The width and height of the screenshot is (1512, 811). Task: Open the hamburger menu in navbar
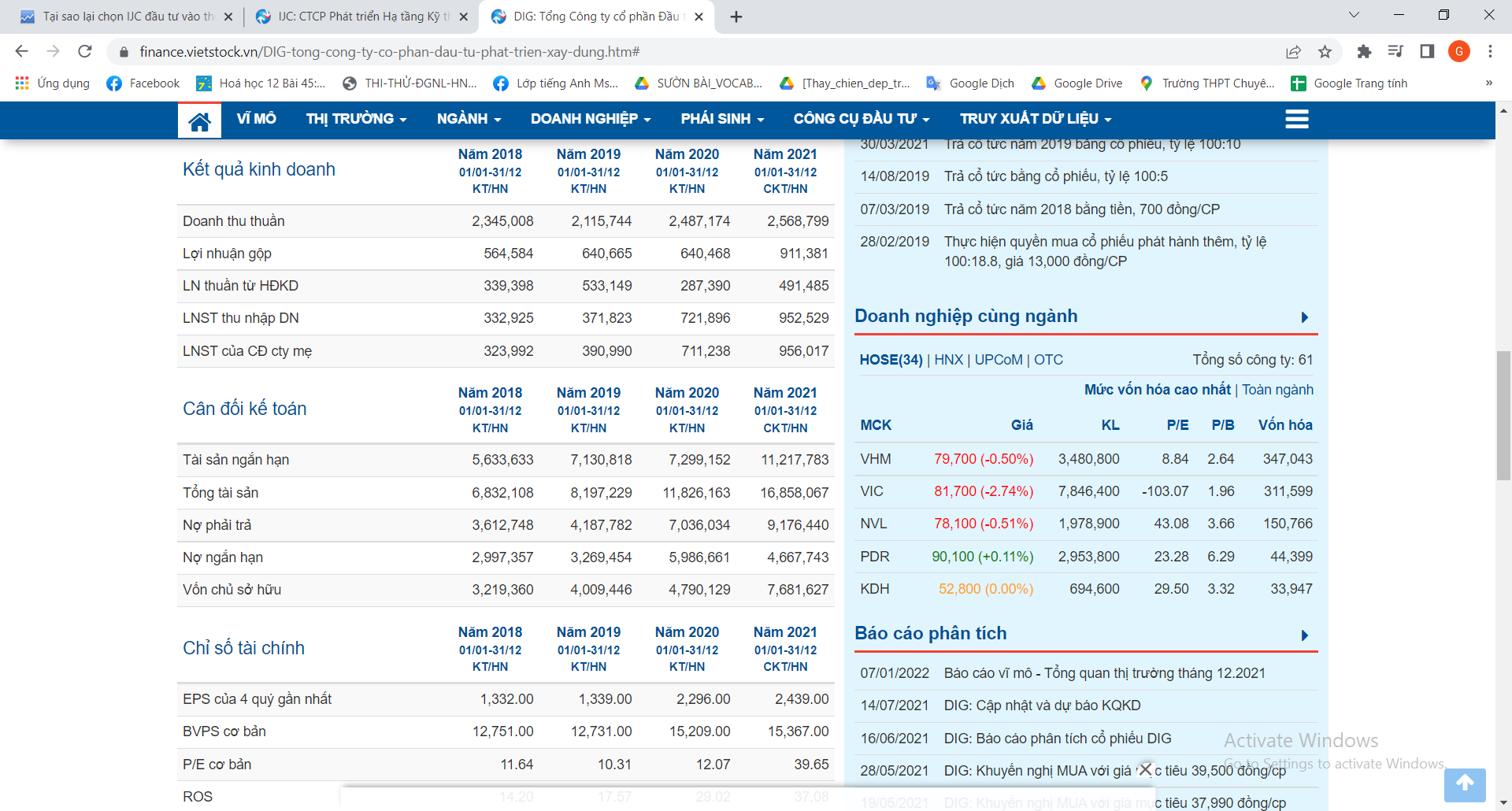click(x=1296, y=119)
